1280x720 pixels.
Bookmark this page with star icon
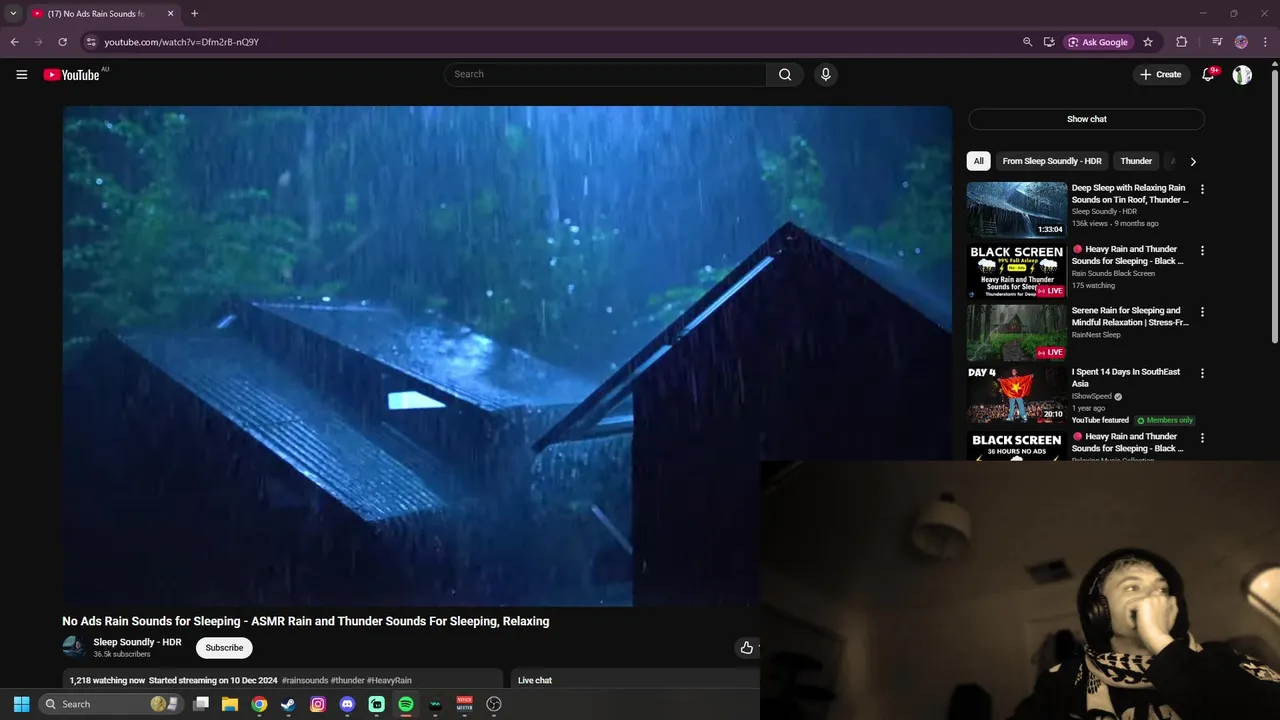tap(1148, 42)
